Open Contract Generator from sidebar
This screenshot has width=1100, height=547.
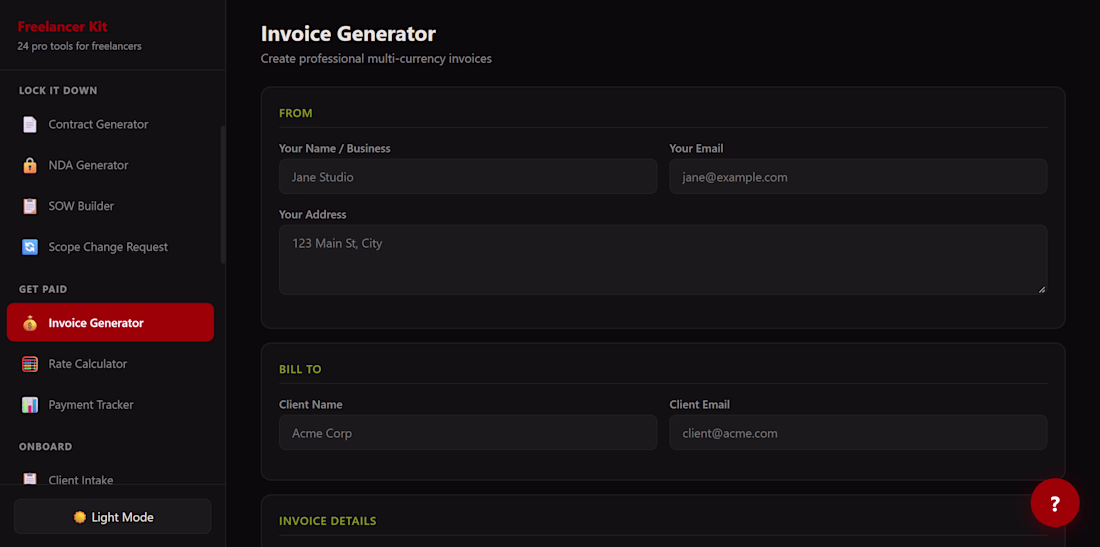(x=110, y=124)
